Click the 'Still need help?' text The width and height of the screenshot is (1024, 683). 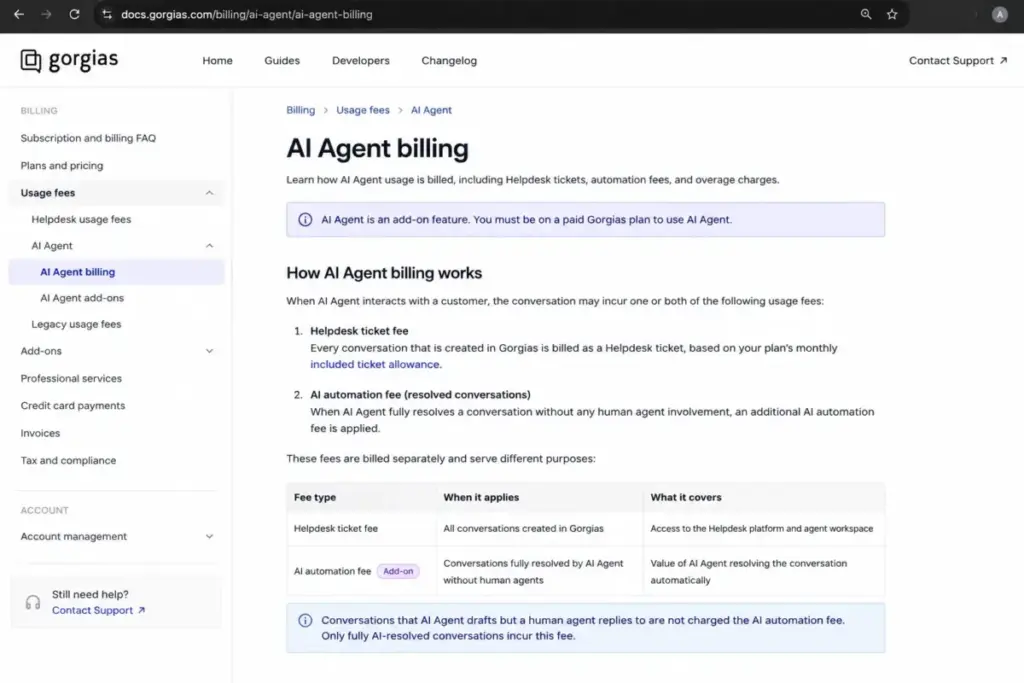click(x=90, y=595)
